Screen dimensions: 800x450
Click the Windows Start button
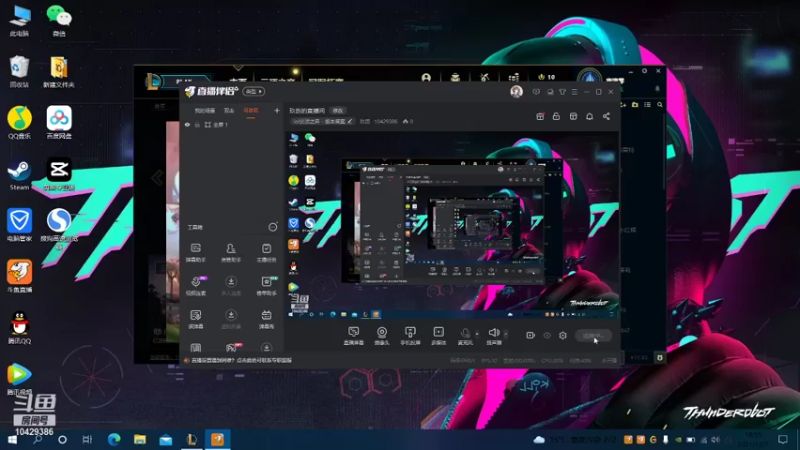click(x=11, y=439)
